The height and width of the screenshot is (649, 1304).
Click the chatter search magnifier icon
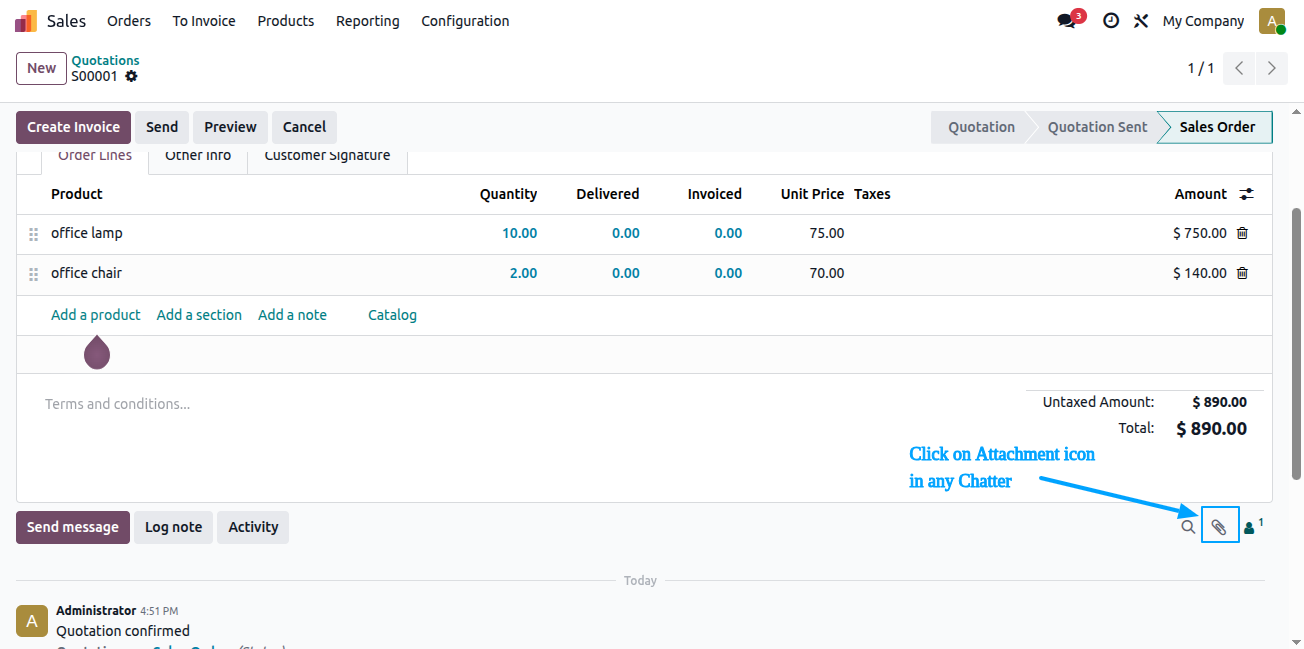[1188, 527]
